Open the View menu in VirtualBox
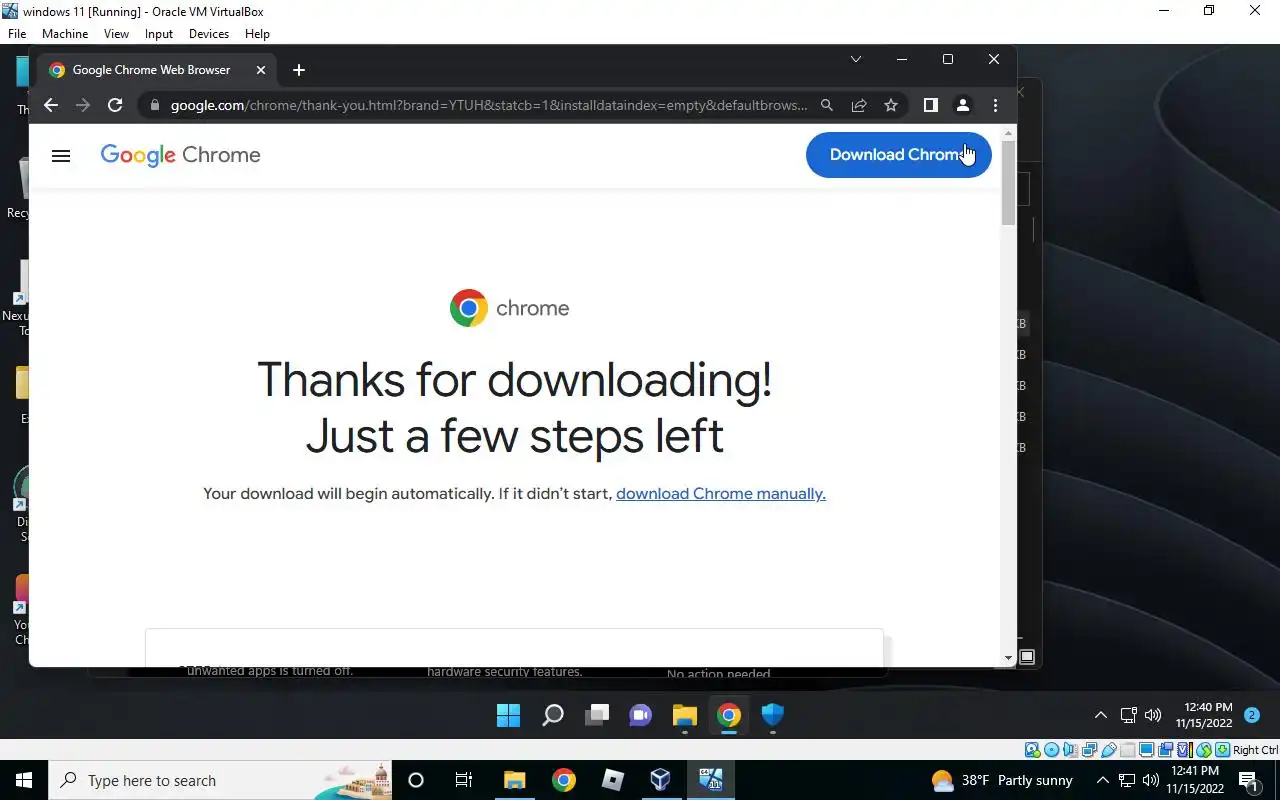This screenshot has width=1280, height=800. tap(116, 34)
